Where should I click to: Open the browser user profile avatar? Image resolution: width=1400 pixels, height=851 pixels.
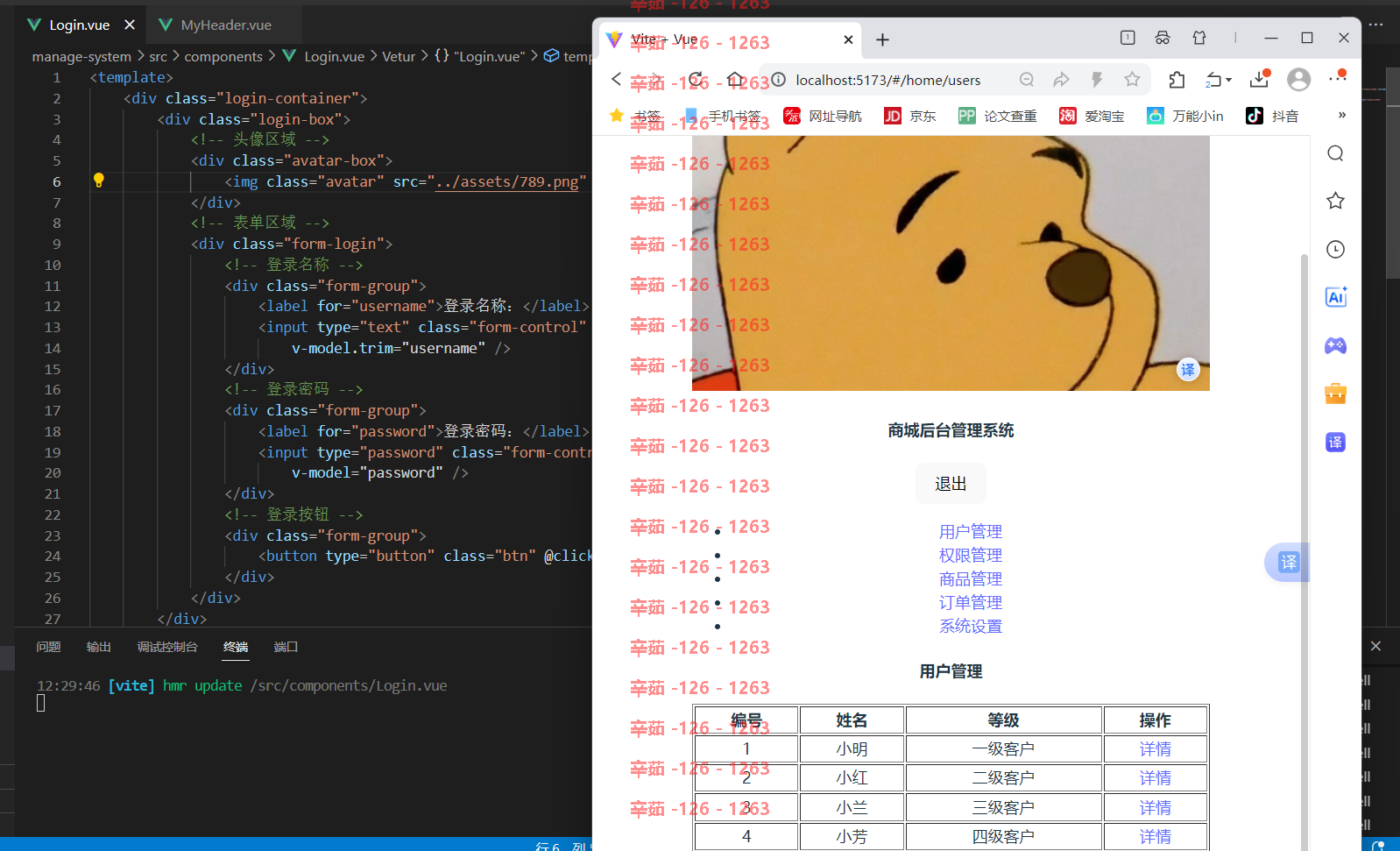click(x=1299, y=80)
